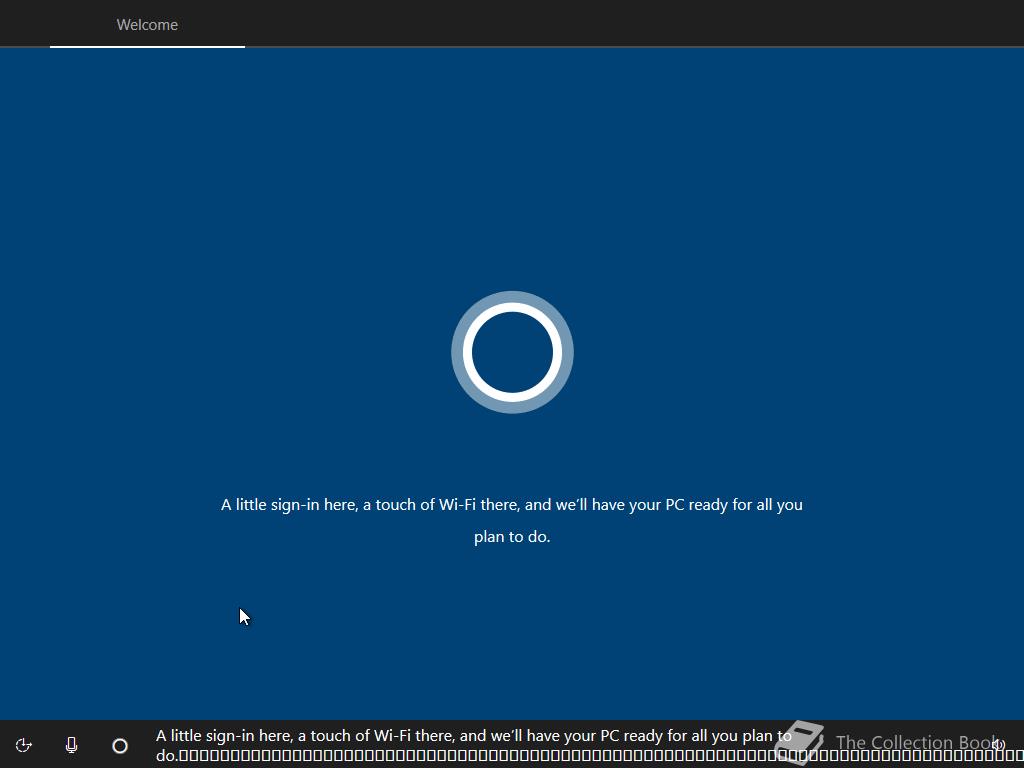Click the small Cortana circle in bottom bar
The width and height of the screenshot is (1024, 768).
[x=120, y=746]
